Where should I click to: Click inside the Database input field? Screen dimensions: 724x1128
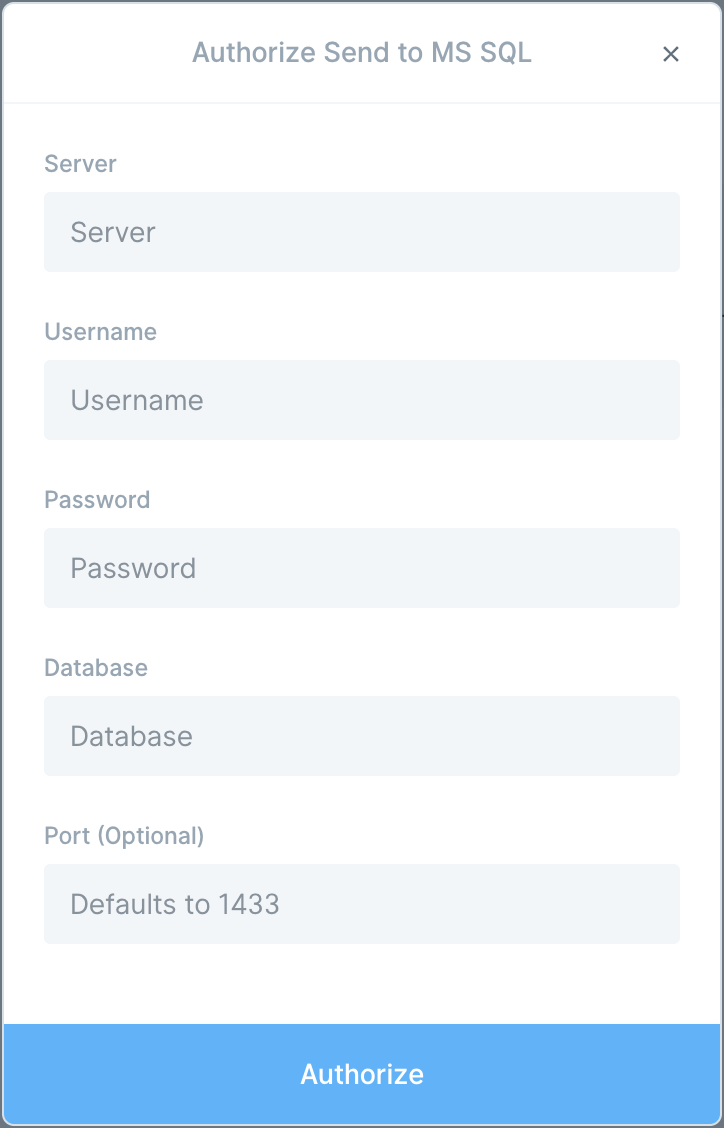pos(362,736)
